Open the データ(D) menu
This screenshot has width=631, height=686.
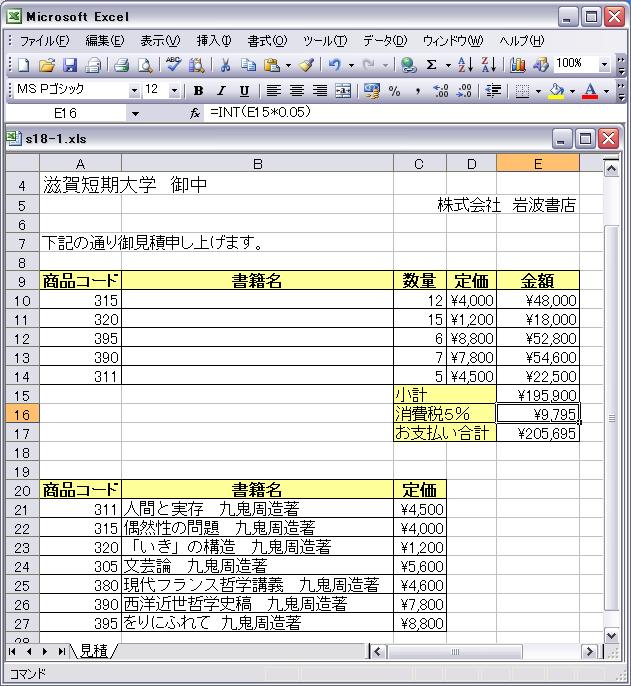pyautogui.click(x=385, y=41)
